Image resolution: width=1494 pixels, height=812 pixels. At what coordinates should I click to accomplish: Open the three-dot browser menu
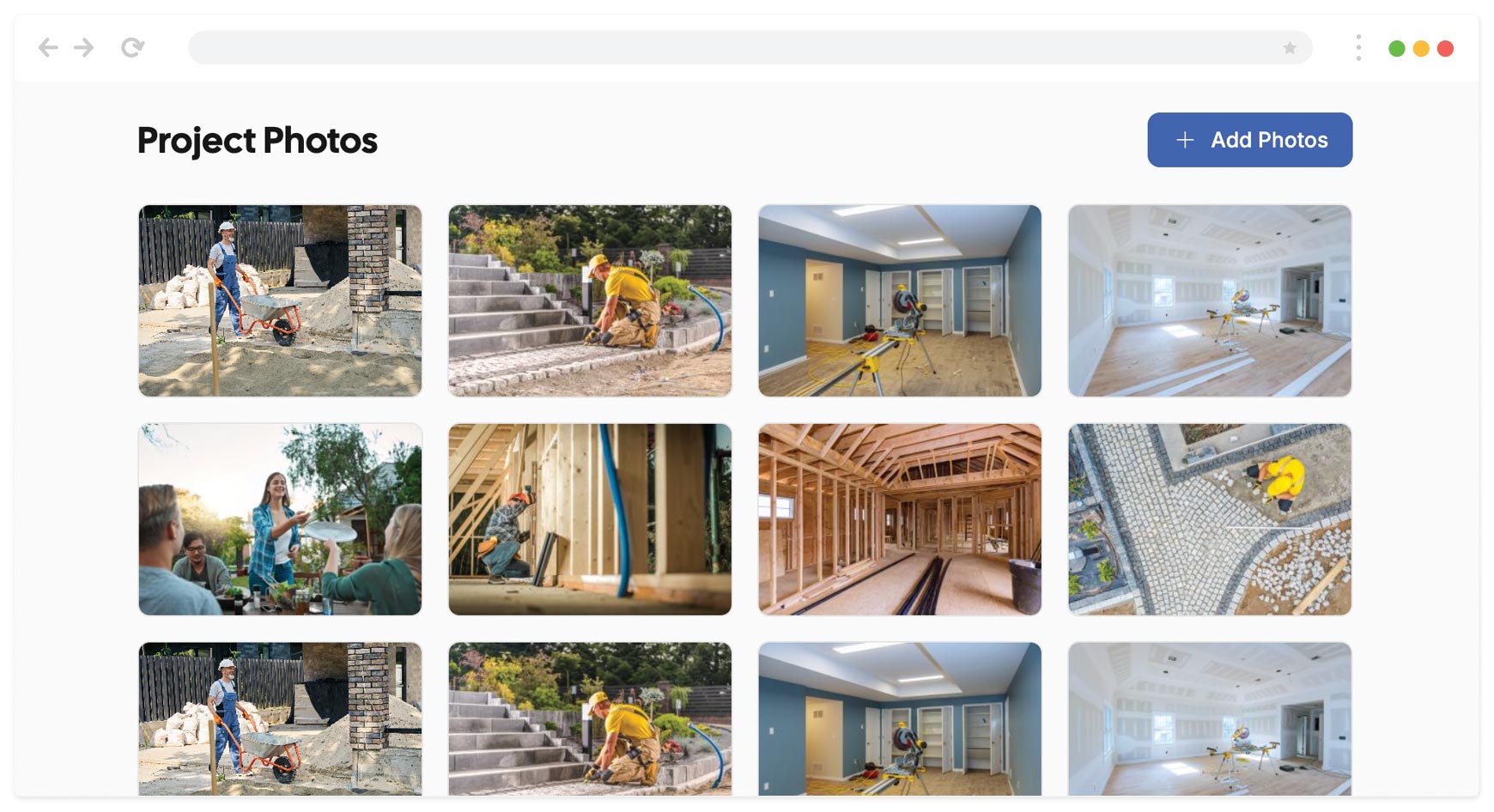click(x=1358, y=48)
